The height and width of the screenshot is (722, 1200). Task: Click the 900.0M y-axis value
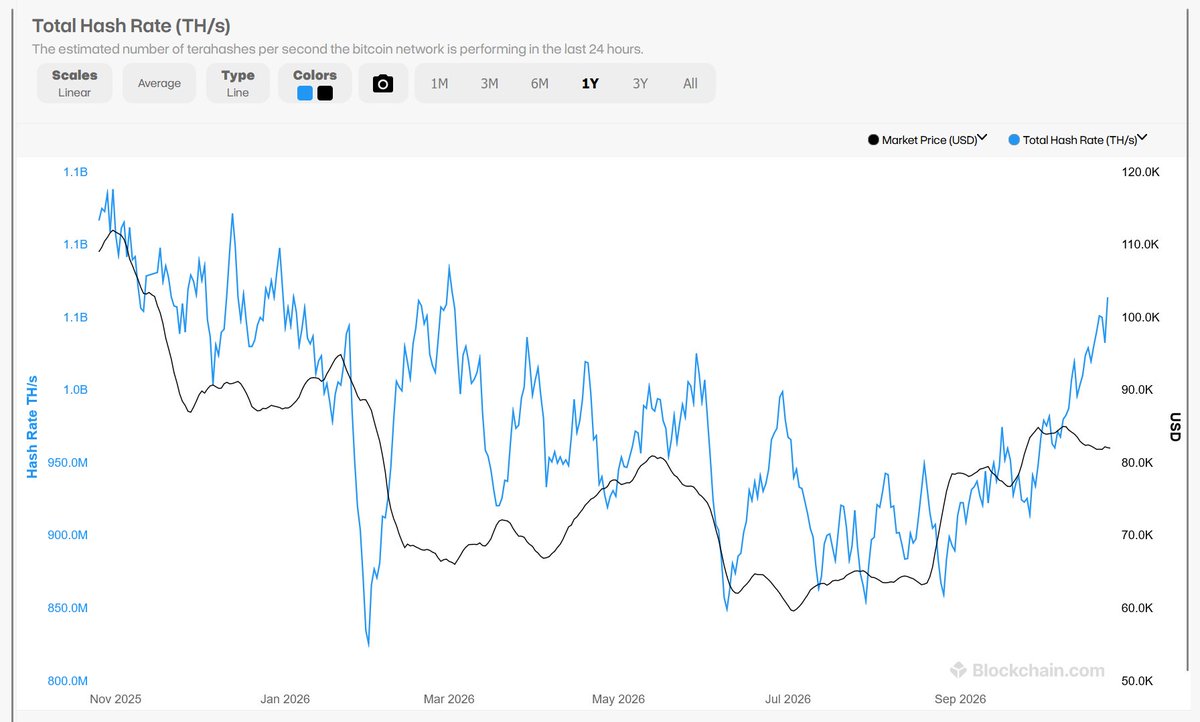(x=68, y=535)
